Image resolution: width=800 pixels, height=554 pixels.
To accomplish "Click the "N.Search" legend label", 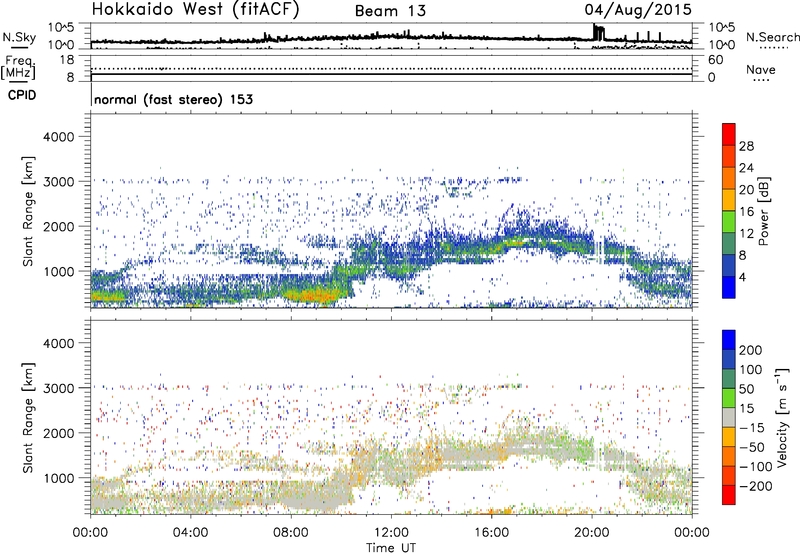I will click(772, 37).
